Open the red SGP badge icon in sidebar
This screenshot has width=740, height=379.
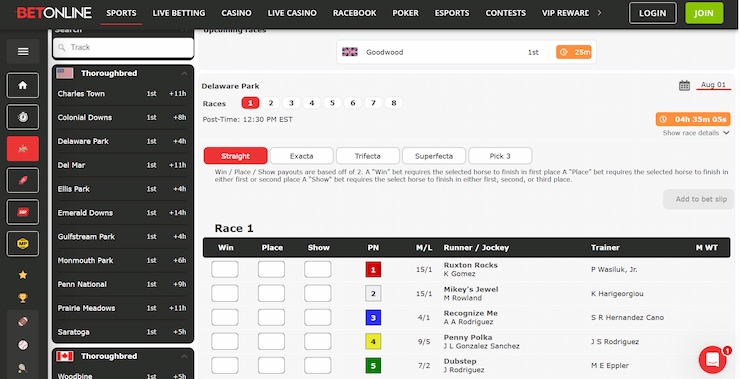[x=23, y=212]
